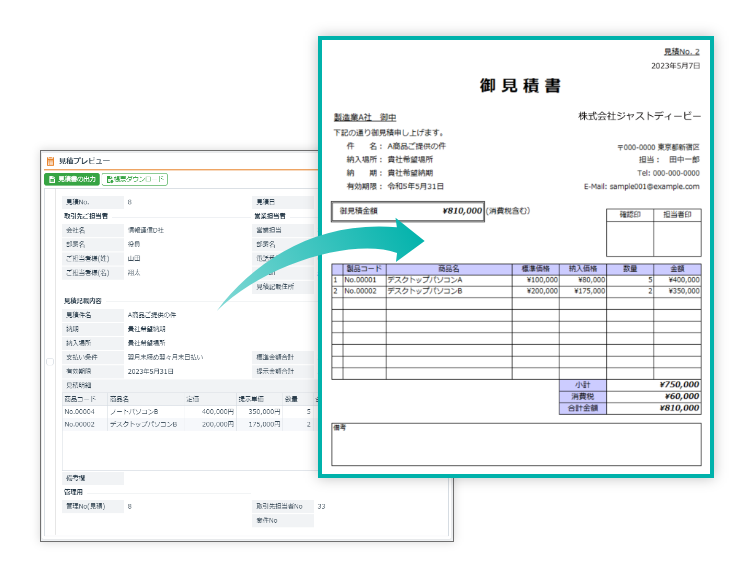Click the 見積書の出力 button
750x580 pixels.
pyautogui.click(x=72, y=179)
